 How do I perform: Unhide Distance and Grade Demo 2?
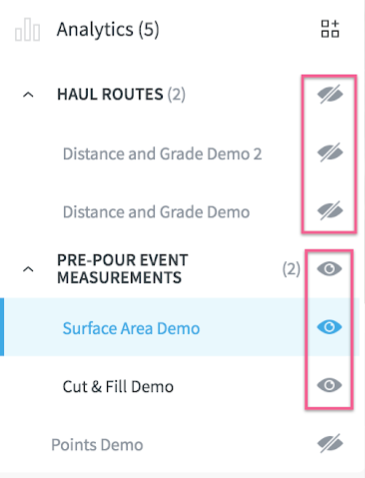click(x=330, y=153)
